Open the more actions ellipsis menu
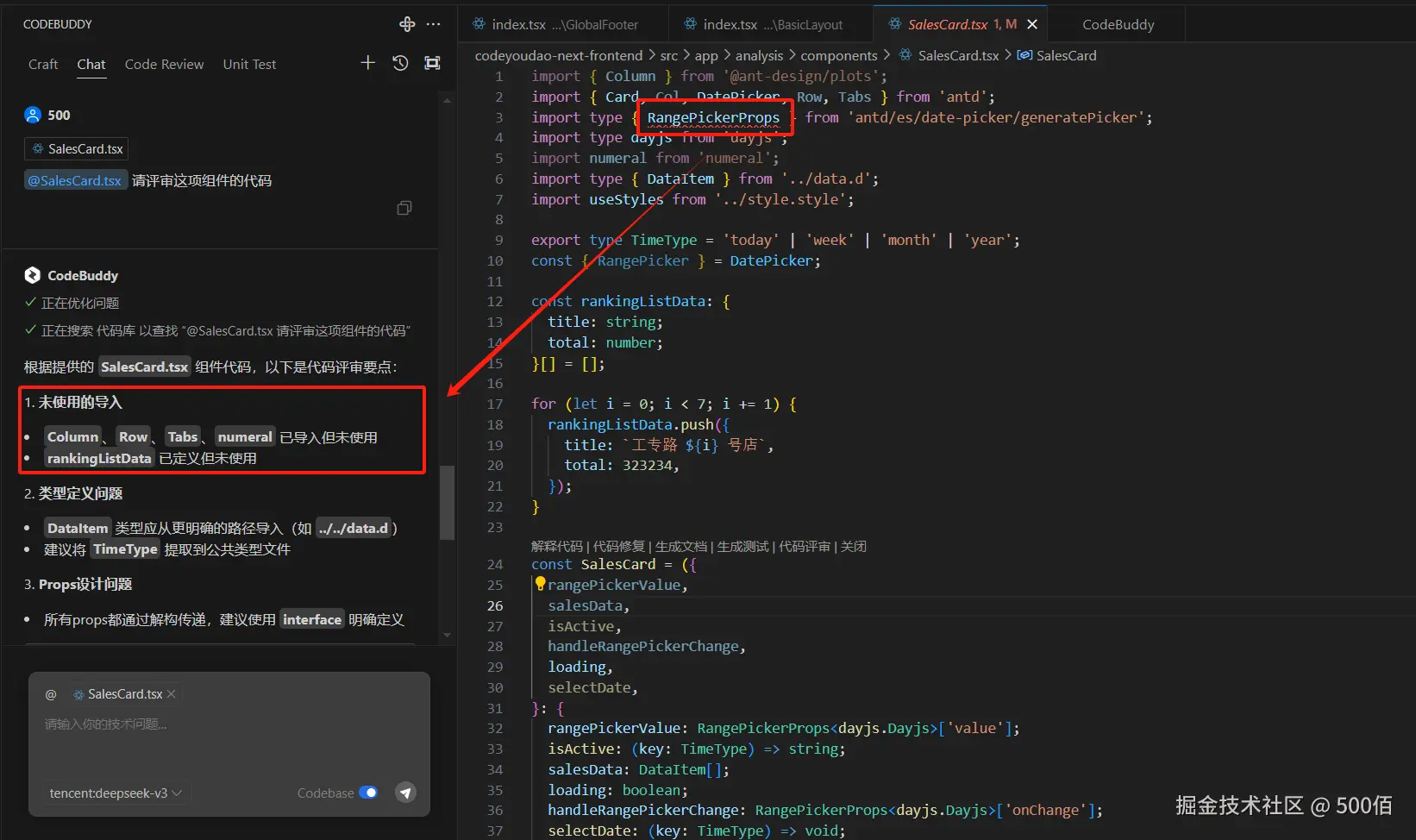 click(434, 24)
